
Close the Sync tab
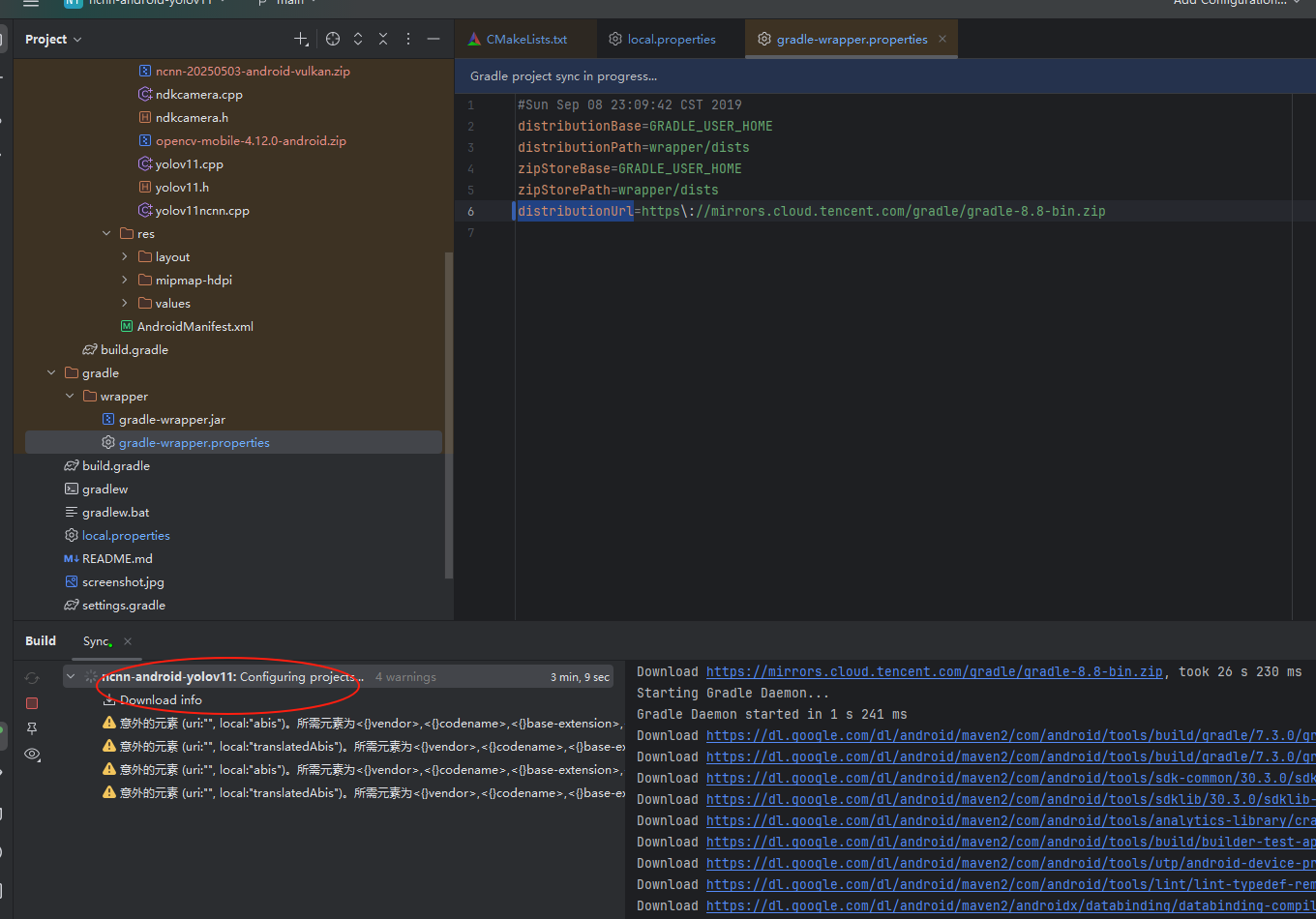128,641
